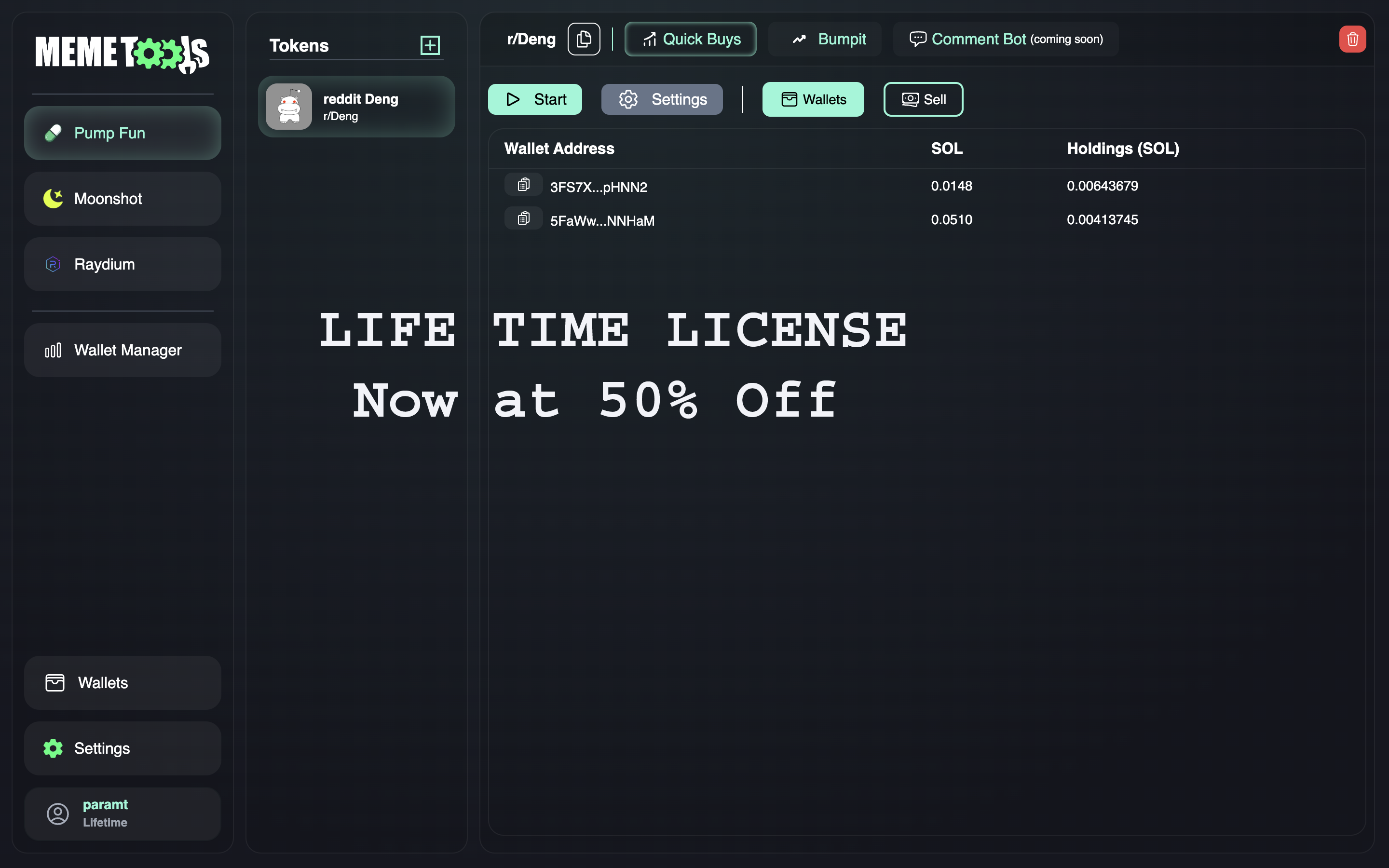The width and height of the screenshot is (1389, 868).
Task: Click the r/Deng title in header
Action: coord(531,39)
